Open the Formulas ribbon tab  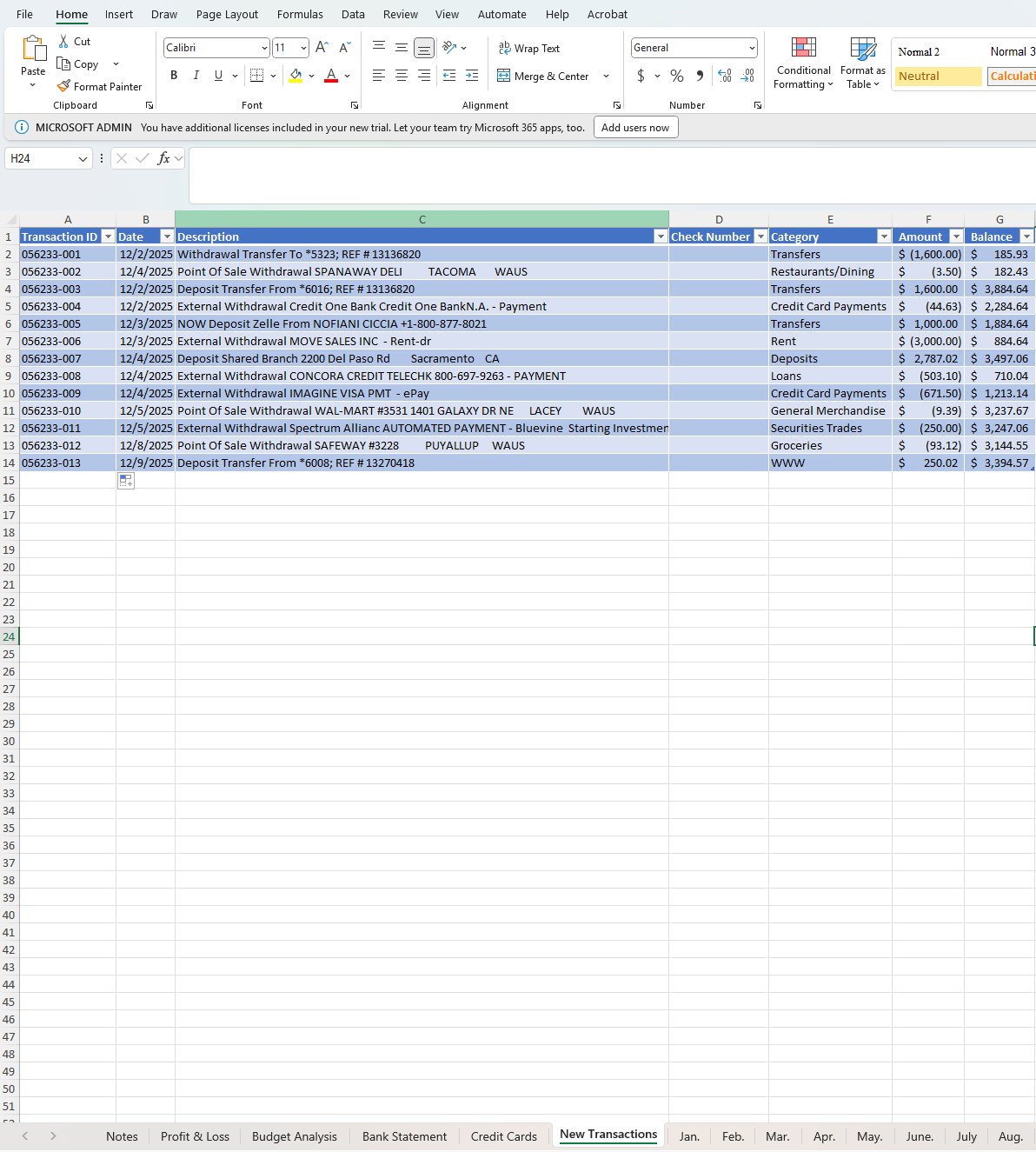(x=300, y=15)
